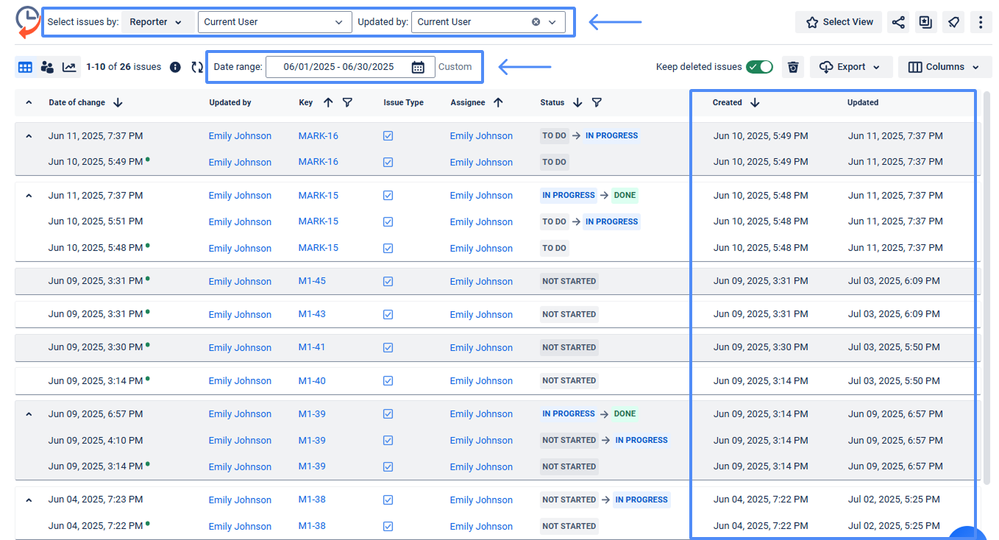
Task: Click the Select View button
Action: (x=838, y=22)
